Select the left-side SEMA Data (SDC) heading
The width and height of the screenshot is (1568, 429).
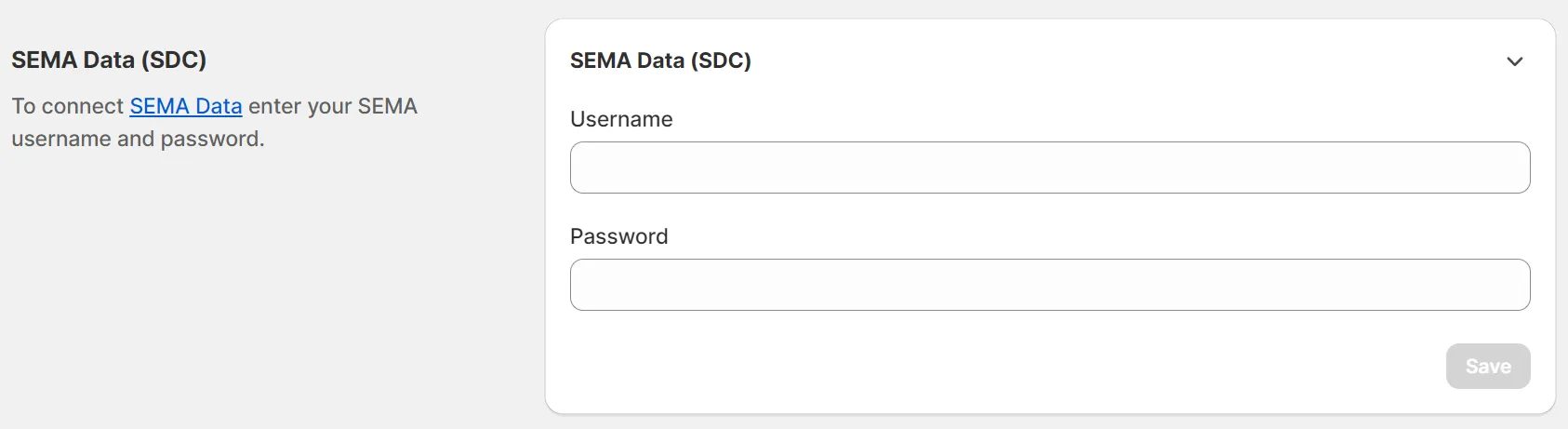[109, 60]
